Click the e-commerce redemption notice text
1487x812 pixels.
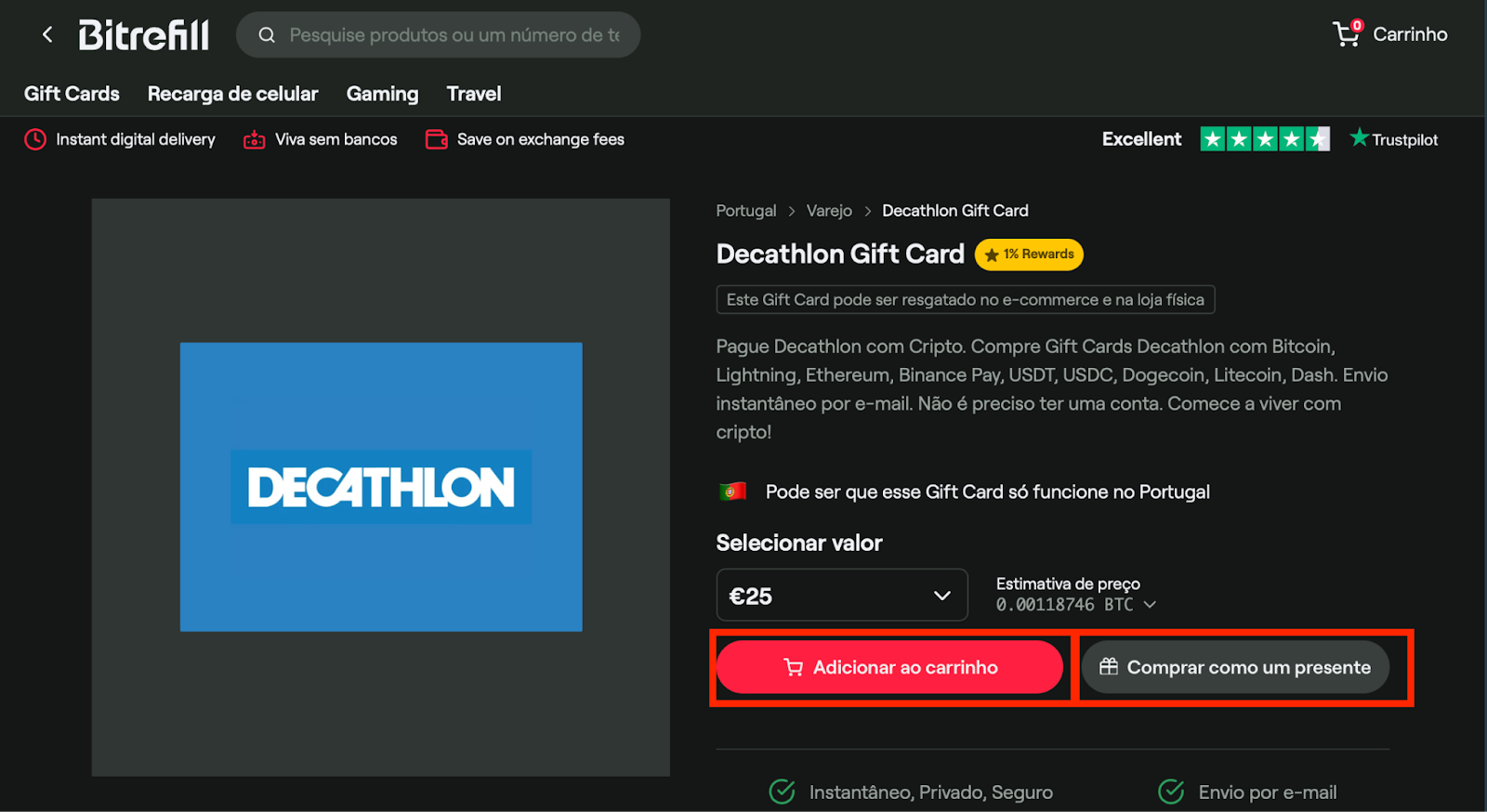click(x=966, y=299)
